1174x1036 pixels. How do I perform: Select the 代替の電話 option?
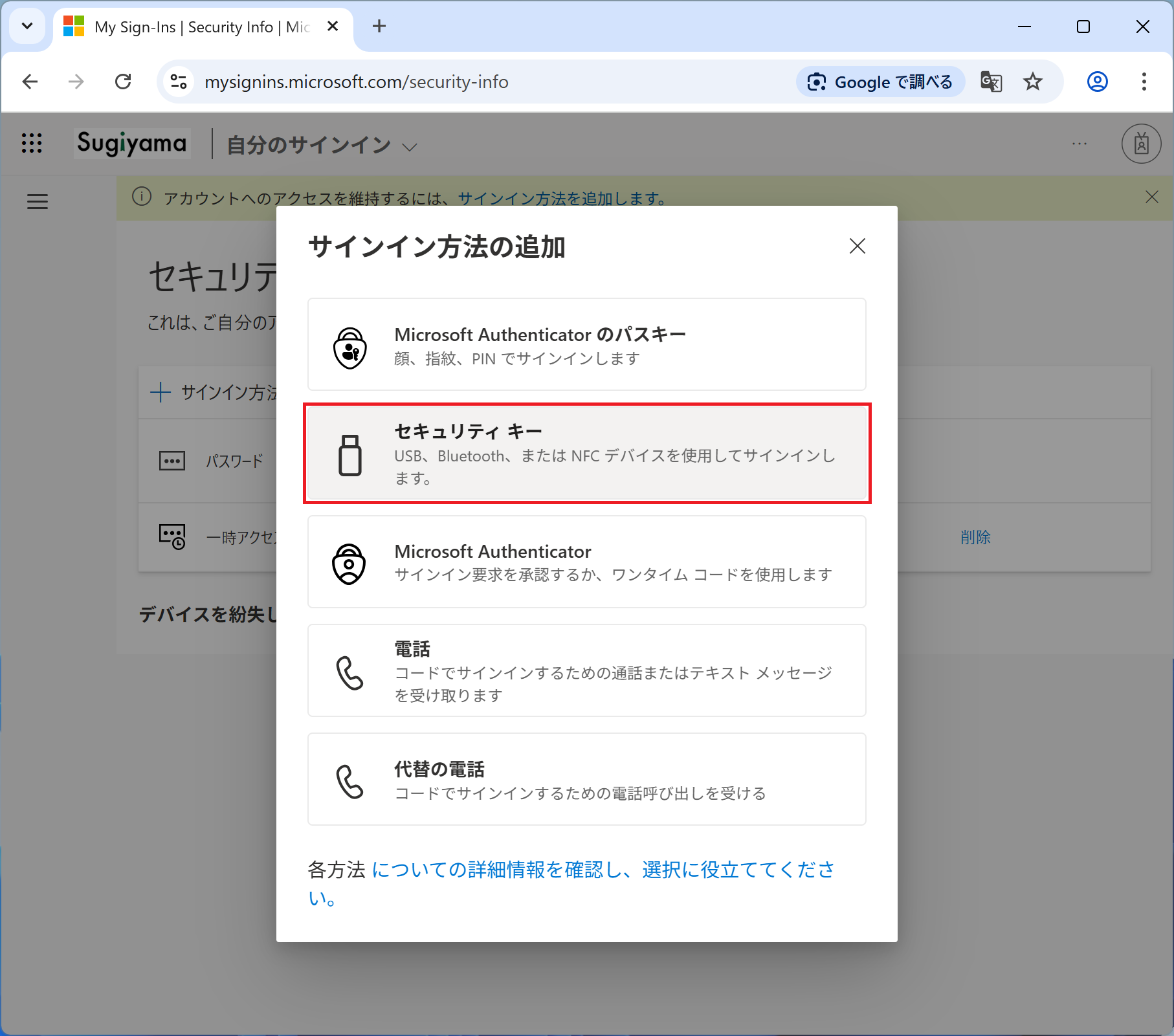click(x=586, y=779)
